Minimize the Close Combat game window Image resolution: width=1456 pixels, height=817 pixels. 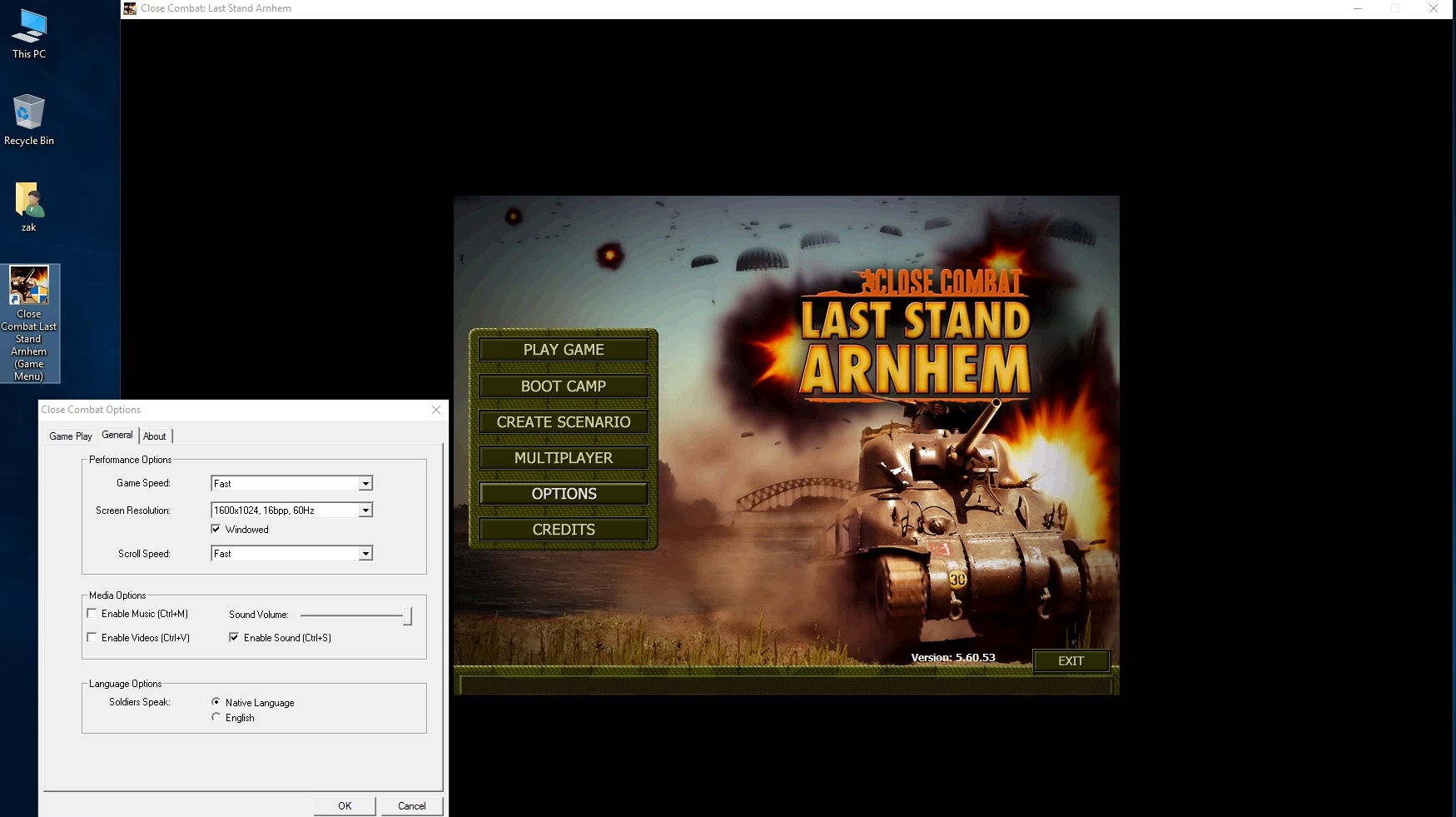[1358, 8]
